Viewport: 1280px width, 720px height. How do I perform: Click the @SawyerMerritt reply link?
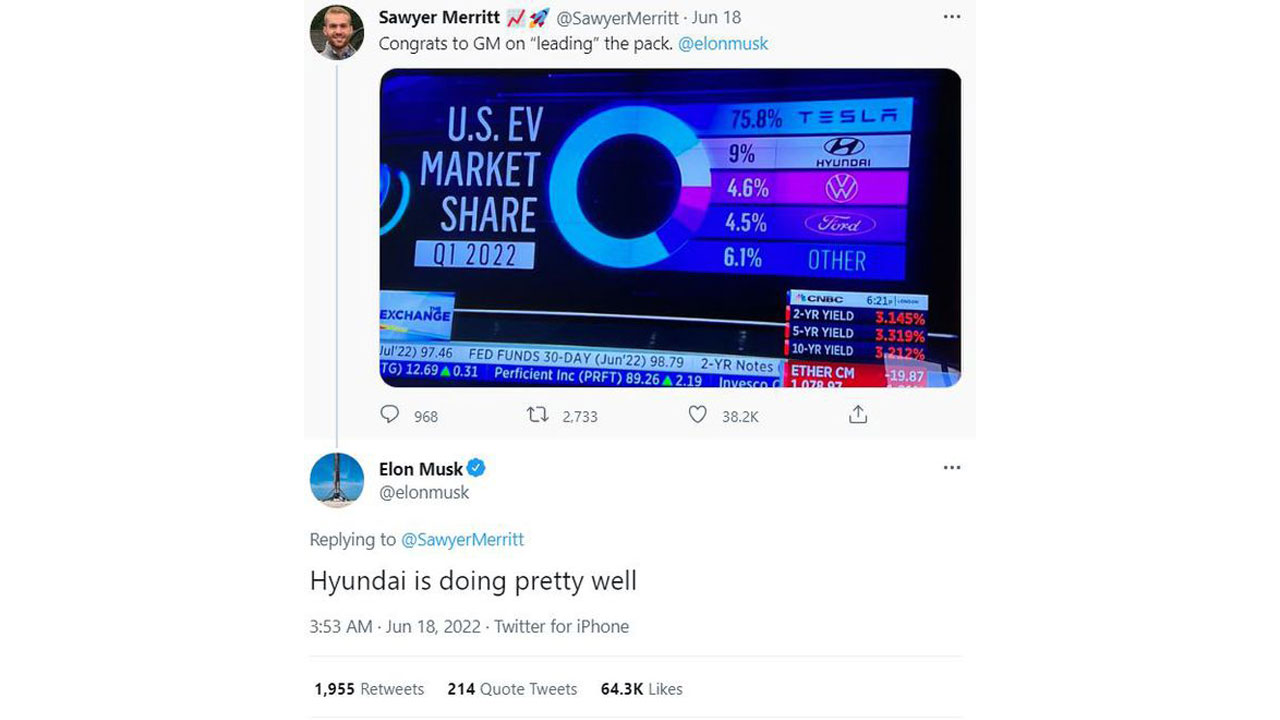point(462,539)
